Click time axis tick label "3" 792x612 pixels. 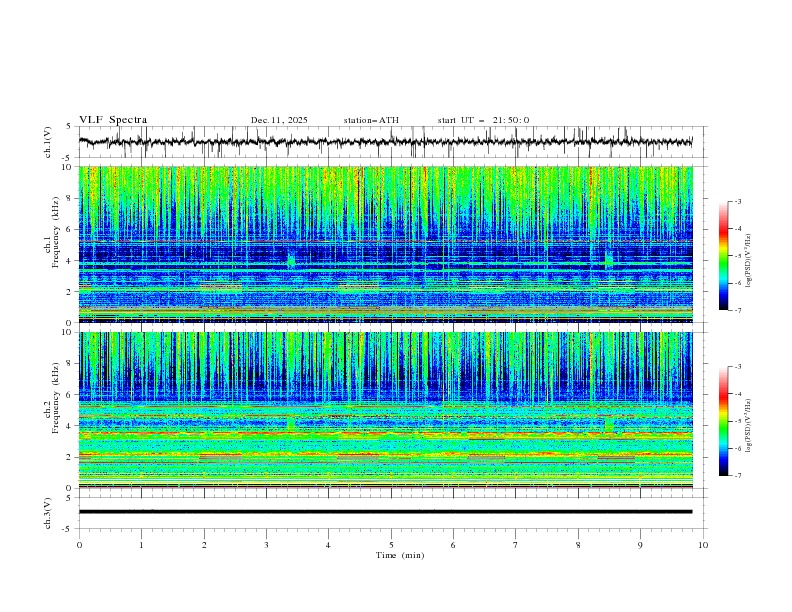pyautogui.click(x=266, y=545)
